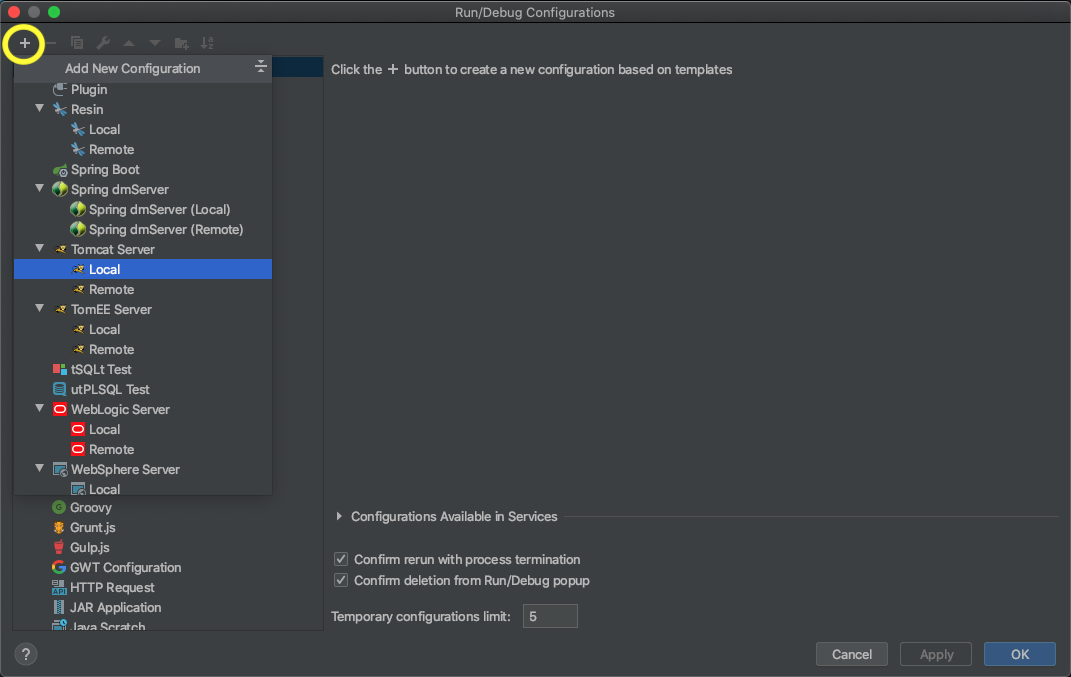Collapse the TomEE Server tree node
Screen dimensions: 1071x677
coord(40,309)
